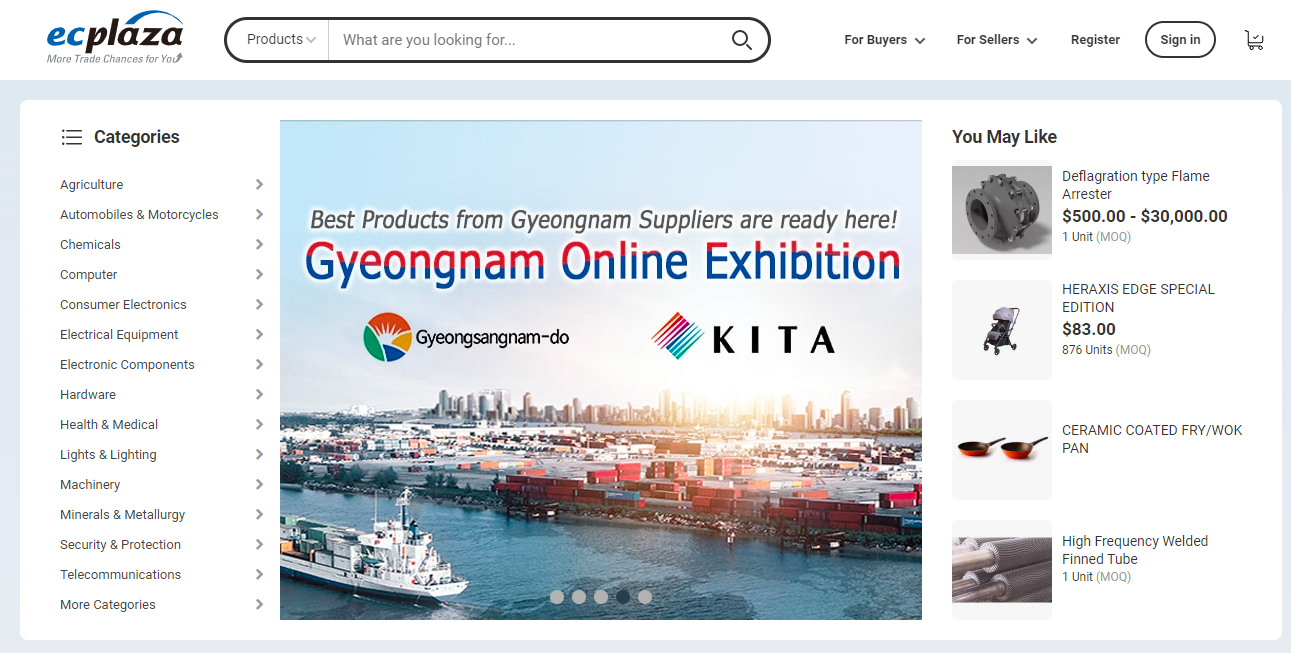This screenshot has width=1291, height=653.
Task: Click 'HERAXIS EDGE SPECIAL EDITION' title
Action: pos(1138,298)
